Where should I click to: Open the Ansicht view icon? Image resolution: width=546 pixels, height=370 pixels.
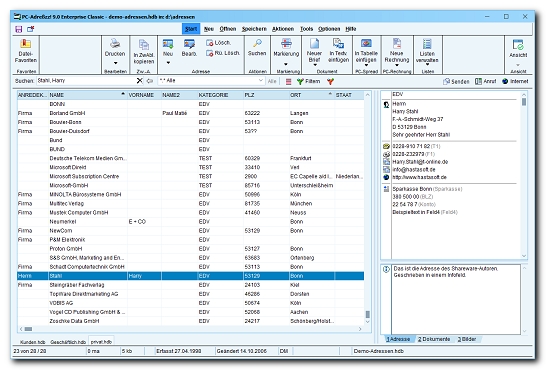pyautogui.click(x=518, y=45)
